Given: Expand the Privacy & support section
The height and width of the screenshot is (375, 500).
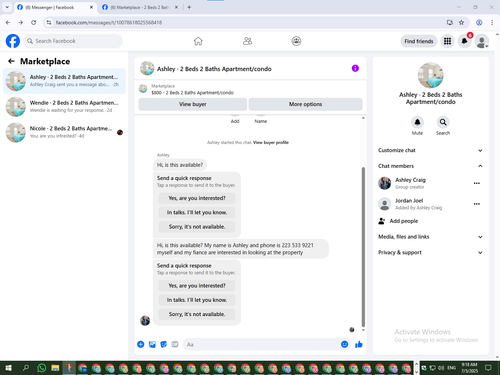Looking at the screenshot, I should pyautogui.click(x=430, y=252).
